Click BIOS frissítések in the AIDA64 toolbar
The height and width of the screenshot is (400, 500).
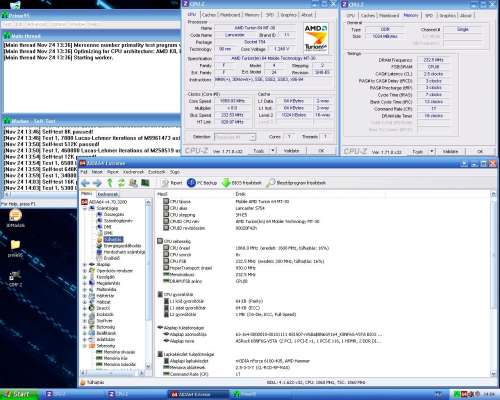(x=242, y=183)
